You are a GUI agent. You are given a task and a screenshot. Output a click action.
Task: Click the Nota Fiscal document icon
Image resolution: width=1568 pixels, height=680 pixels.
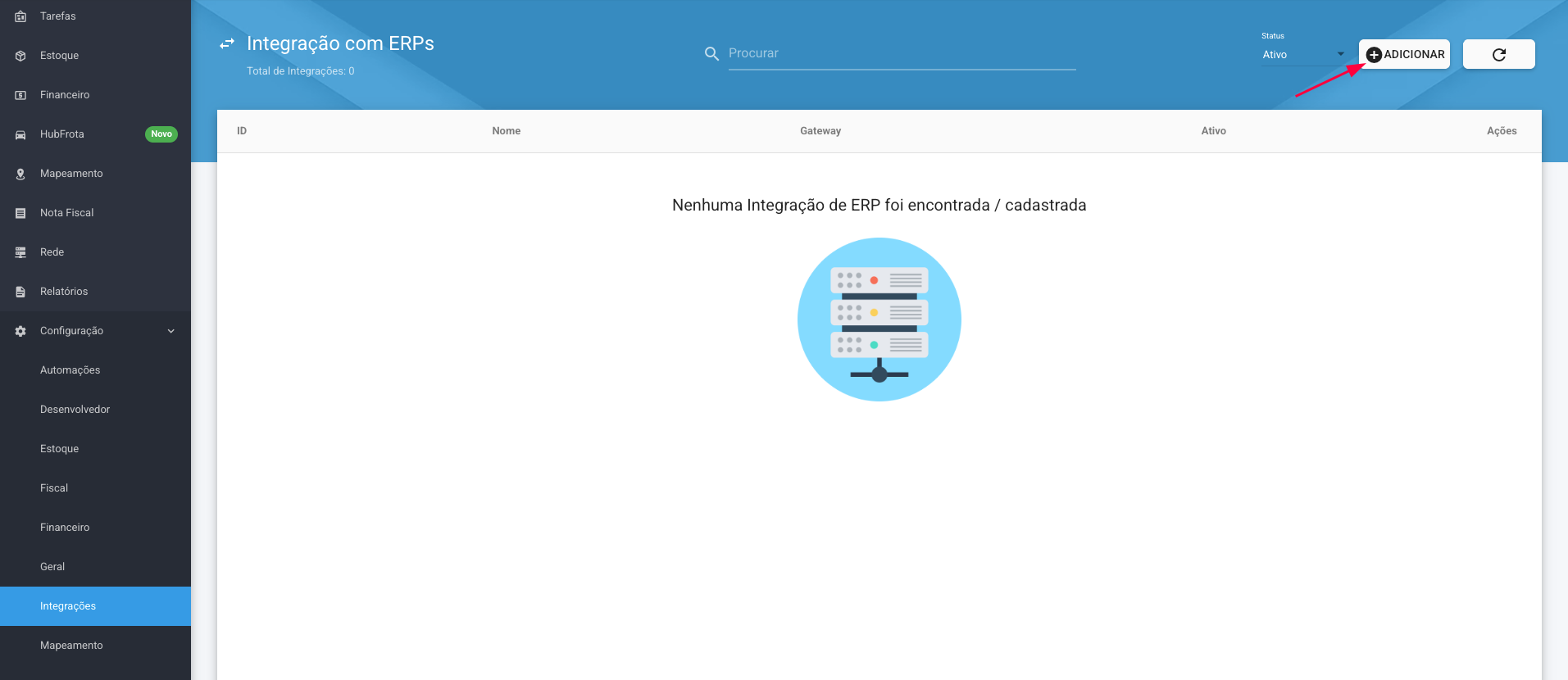[x=20, y=213]
